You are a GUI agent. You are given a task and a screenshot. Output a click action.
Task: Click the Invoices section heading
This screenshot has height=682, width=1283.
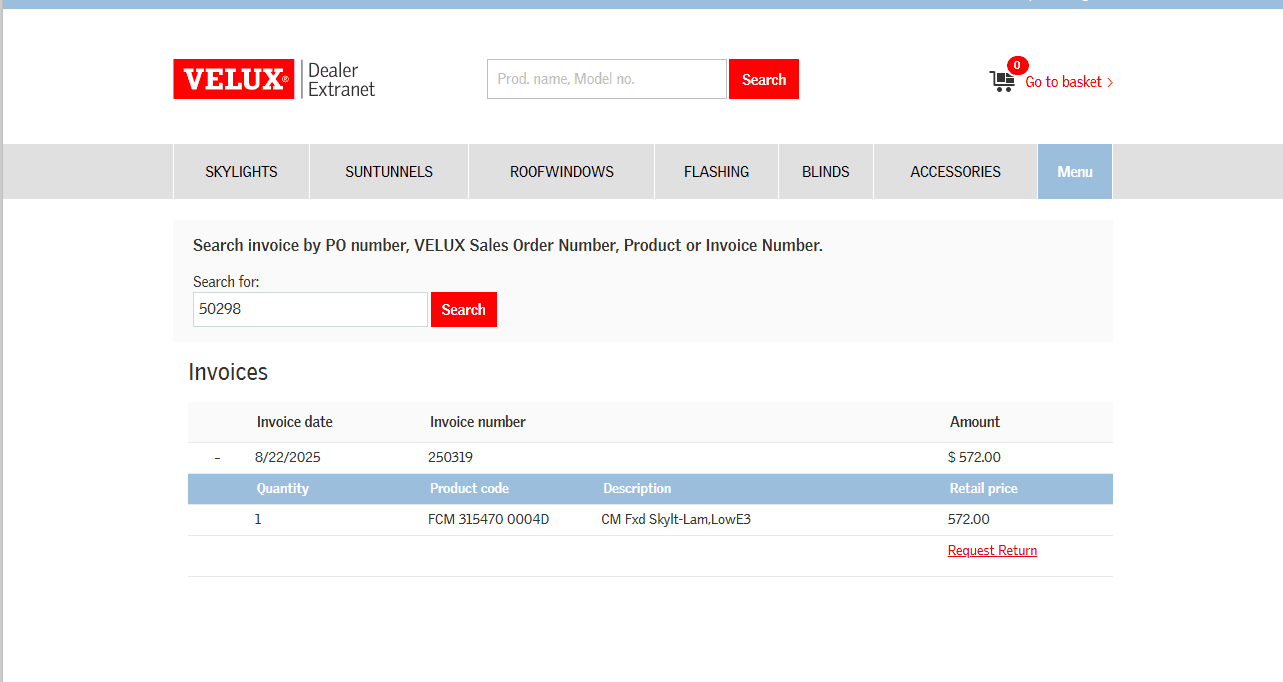228,372
